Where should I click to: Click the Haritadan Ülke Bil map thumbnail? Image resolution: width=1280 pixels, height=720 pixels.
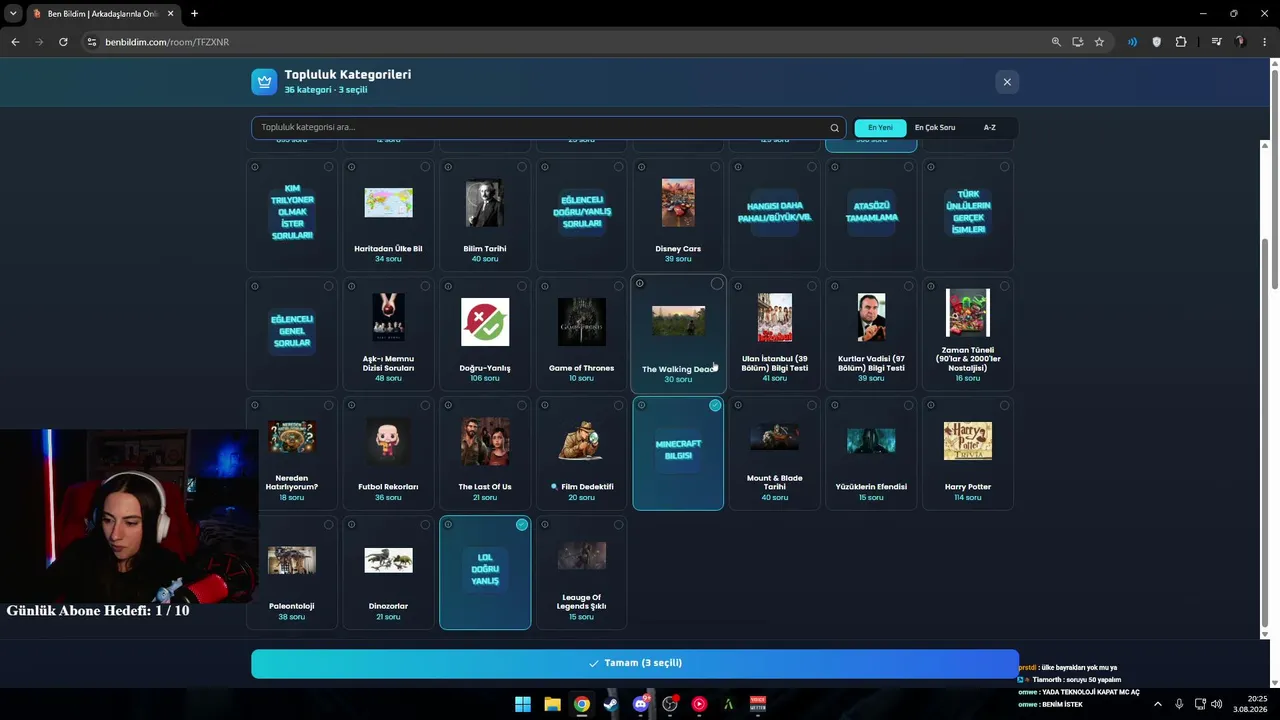(x=388, y=203)
